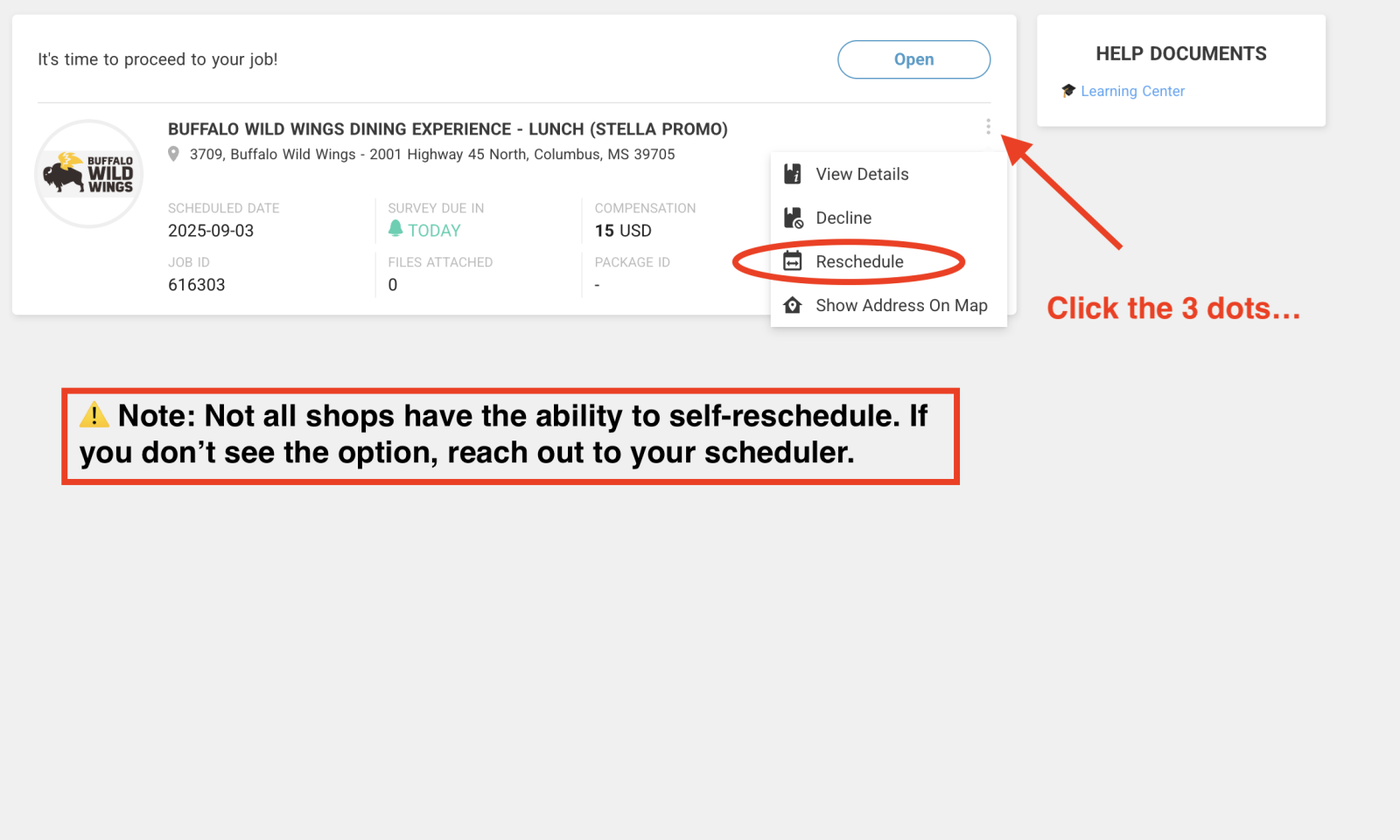Click the compensation value 15 USD
Viewport: 1400px width, 840px height.
point(623,231)
